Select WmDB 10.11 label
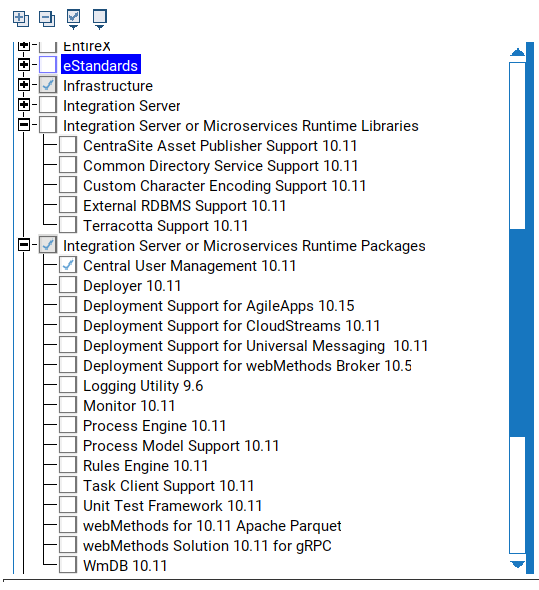The width and height of the screenshot is (539, 590). [x=125, y=566]
